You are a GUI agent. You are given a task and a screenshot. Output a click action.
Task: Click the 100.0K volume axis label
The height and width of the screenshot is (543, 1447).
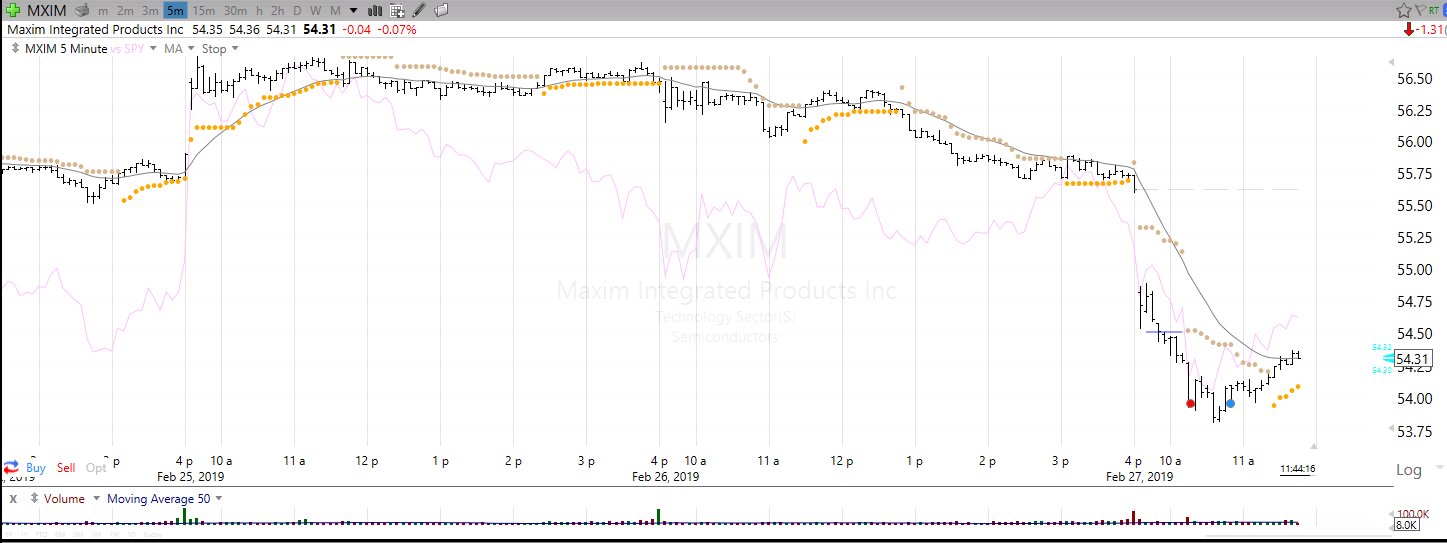(1413, 512)
